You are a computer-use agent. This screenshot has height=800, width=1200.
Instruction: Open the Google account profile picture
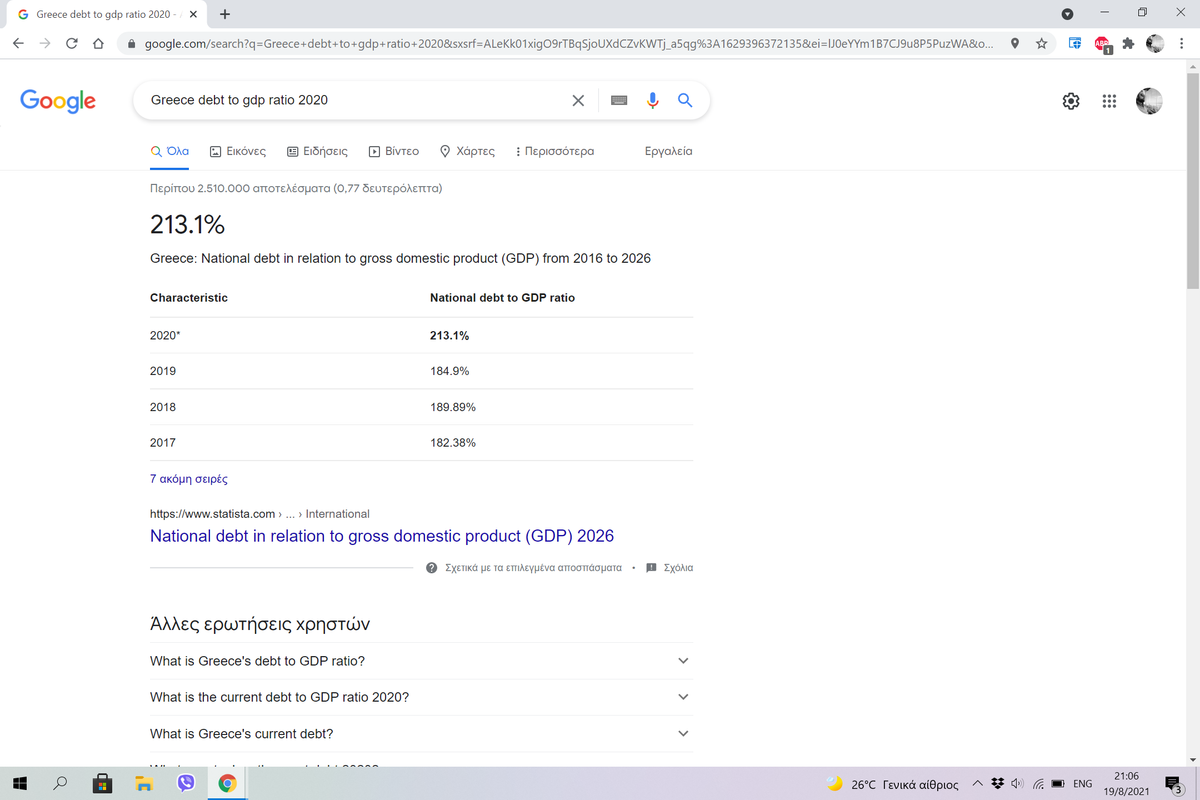click(x=1150, y=101)
